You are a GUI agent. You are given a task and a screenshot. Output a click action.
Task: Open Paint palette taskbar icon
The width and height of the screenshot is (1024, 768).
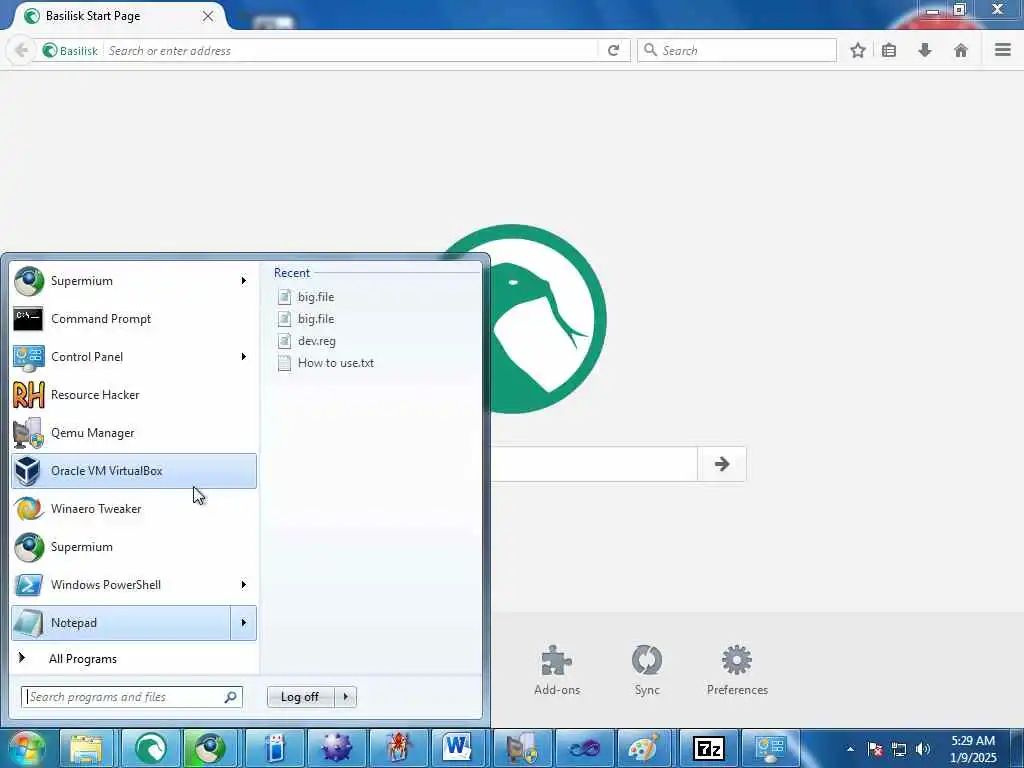[645, 748]
